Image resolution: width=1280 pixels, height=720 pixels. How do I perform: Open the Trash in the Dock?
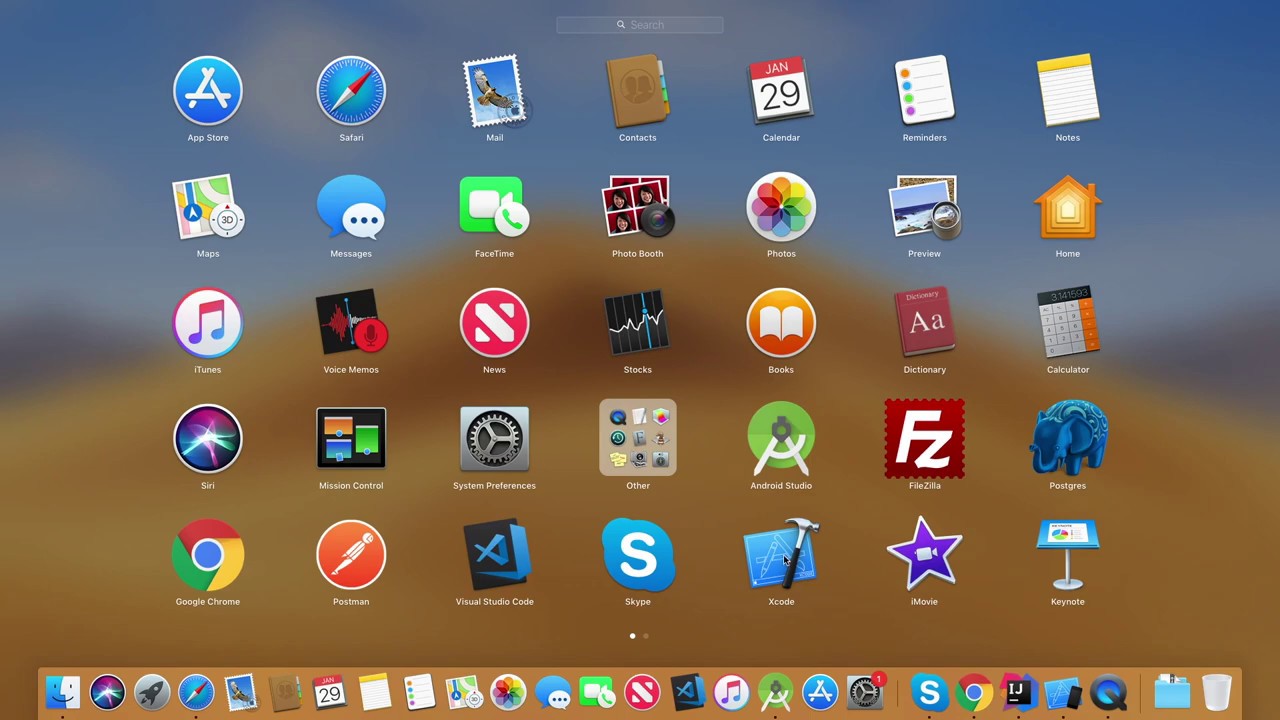click(1217, 692)
